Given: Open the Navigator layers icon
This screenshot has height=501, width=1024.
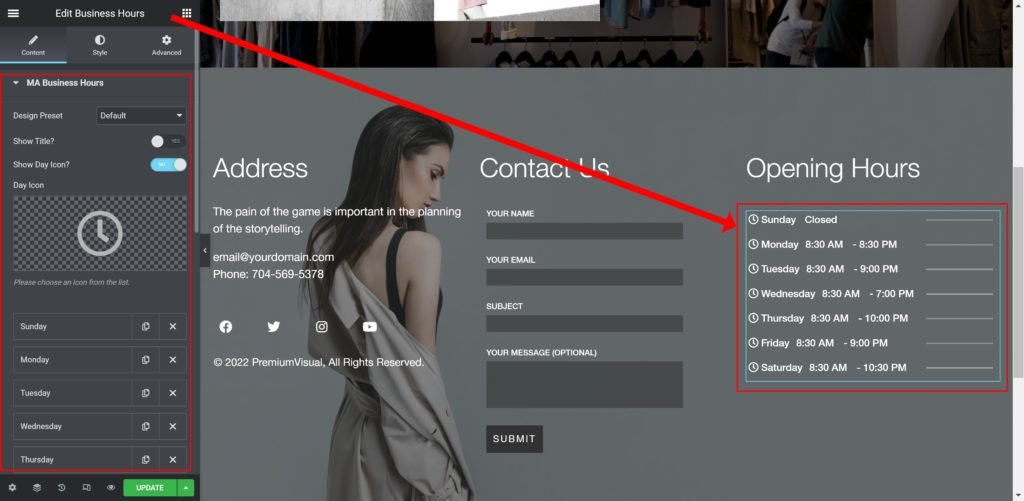Looking at the screenshot, I should (37, 488).
